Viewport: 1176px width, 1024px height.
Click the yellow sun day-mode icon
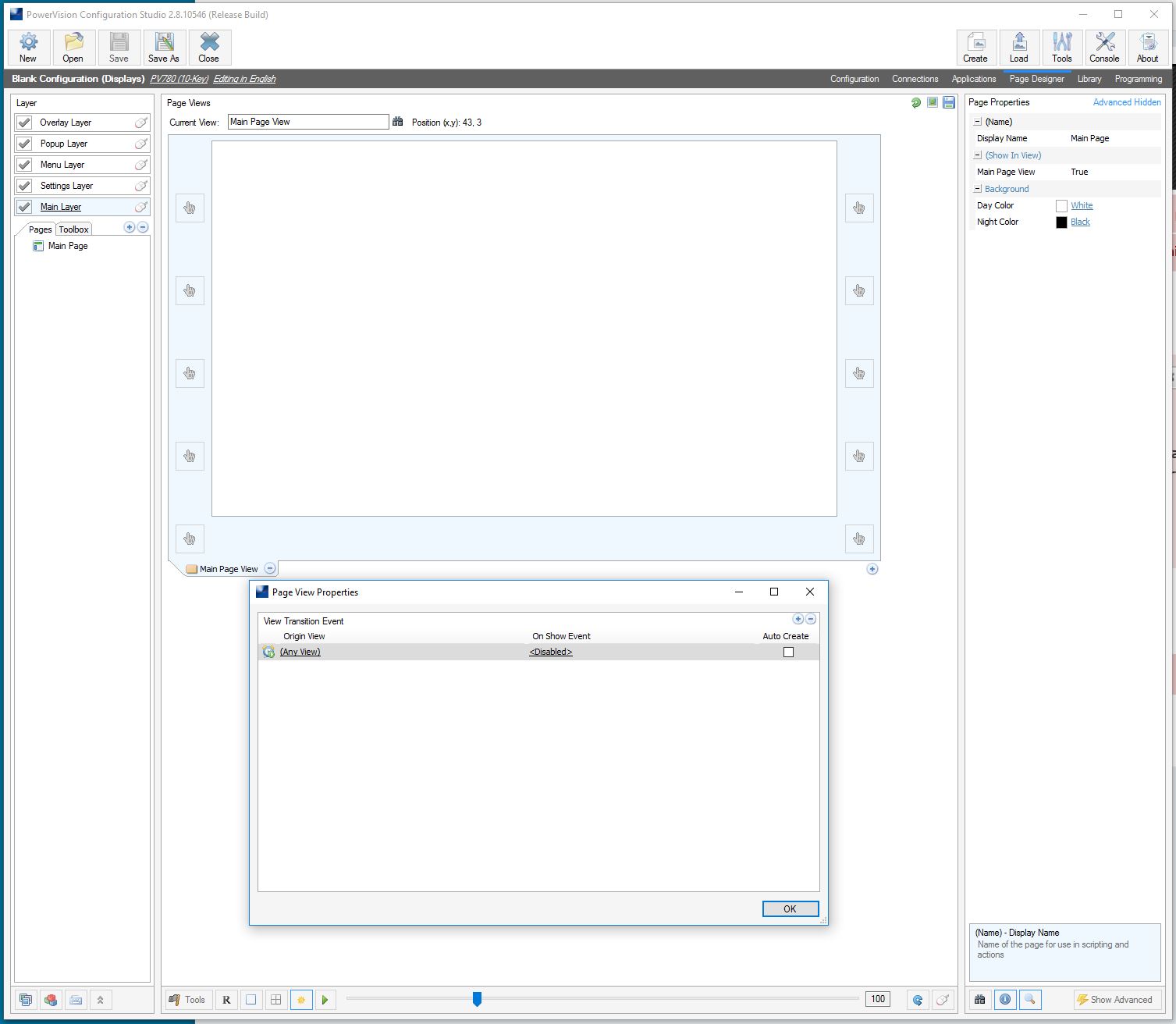point(301,1000)
